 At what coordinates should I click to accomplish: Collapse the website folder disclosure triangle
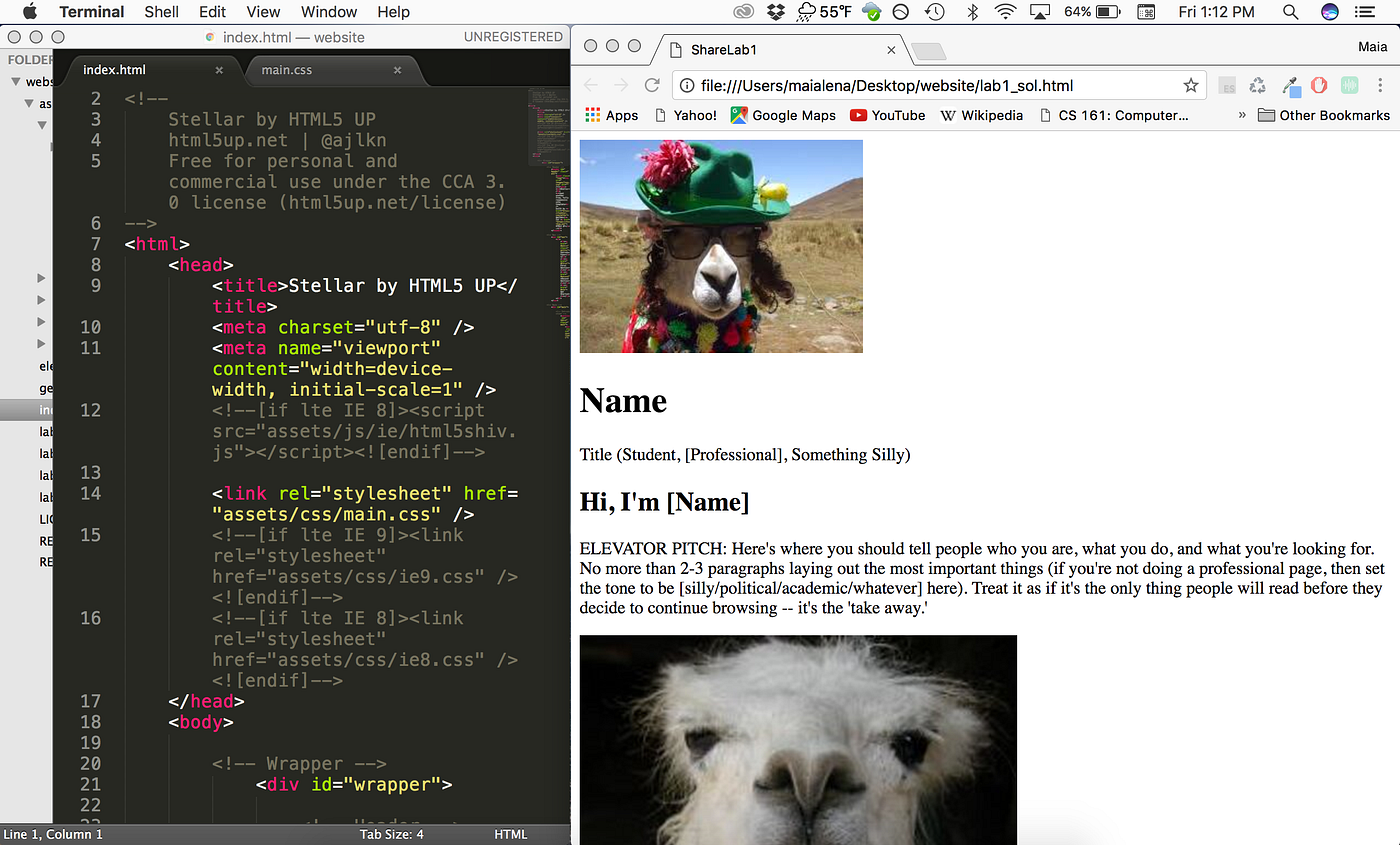tap(16, 81)
